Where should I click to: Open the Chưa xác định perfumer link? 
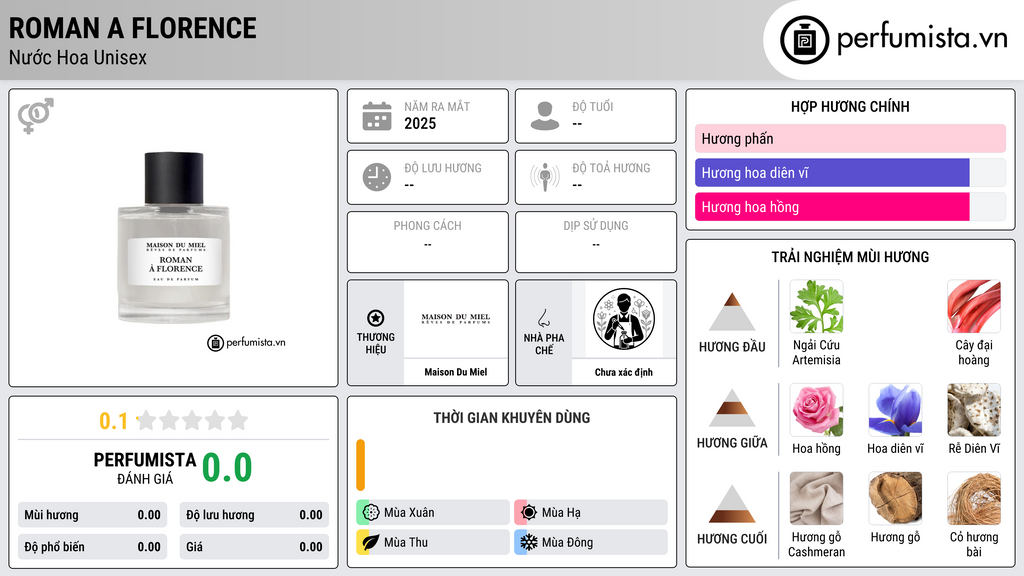point(624,372)
